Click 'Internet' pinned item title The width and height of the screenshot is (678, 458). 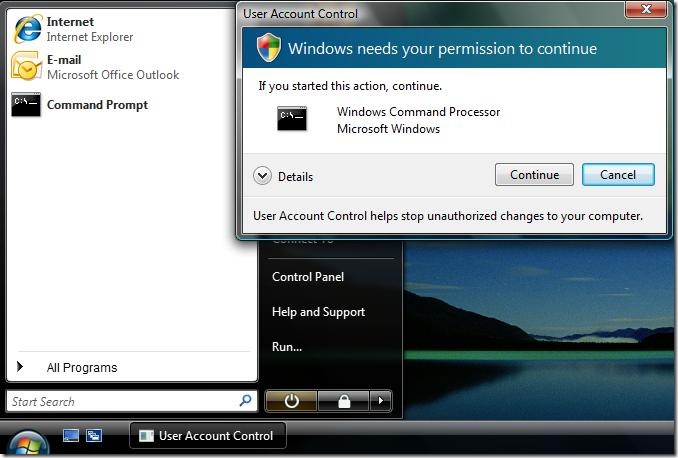70,22
